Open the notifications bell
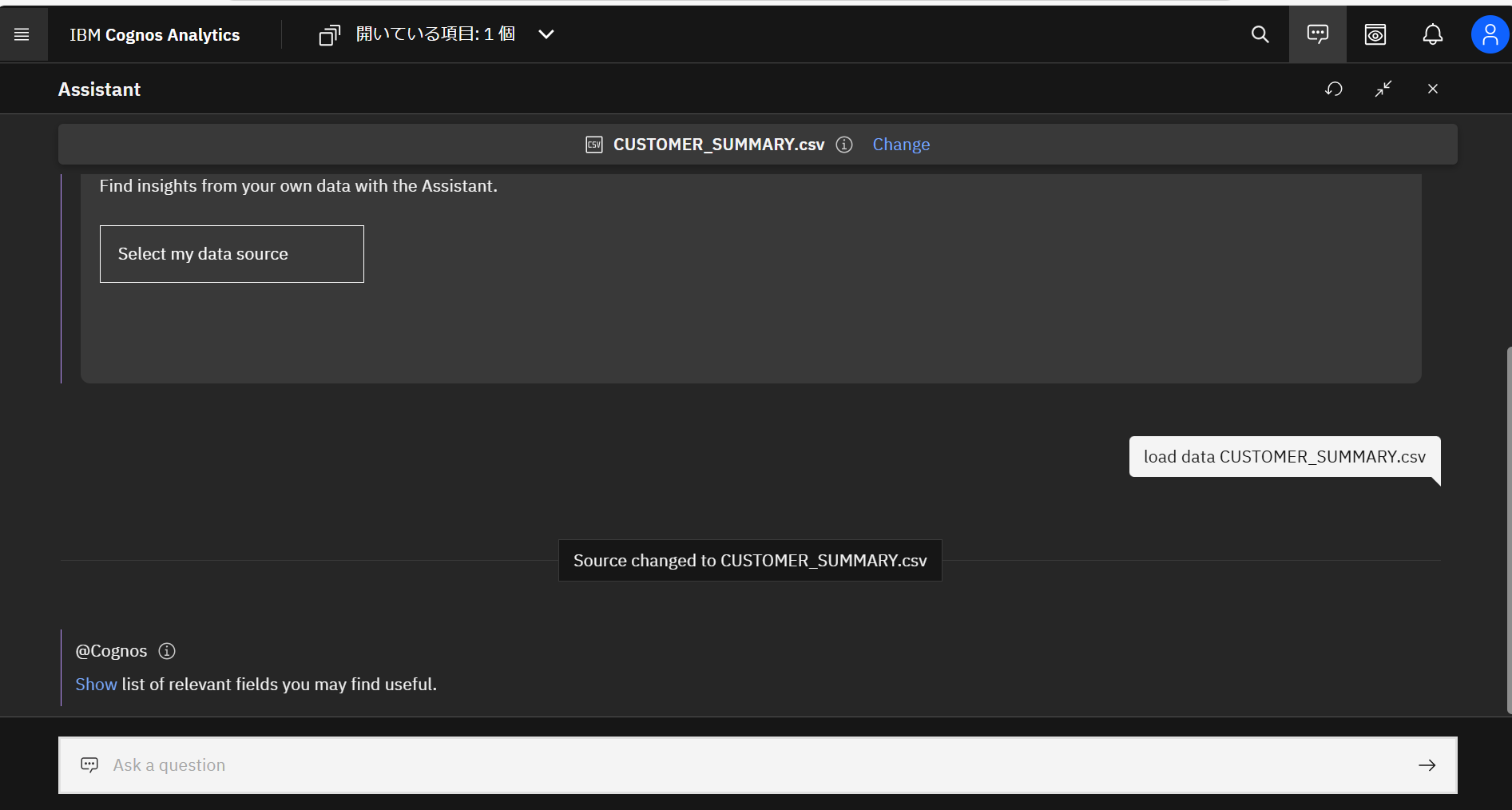1512x810 pixels. [x=1433, y=34]
